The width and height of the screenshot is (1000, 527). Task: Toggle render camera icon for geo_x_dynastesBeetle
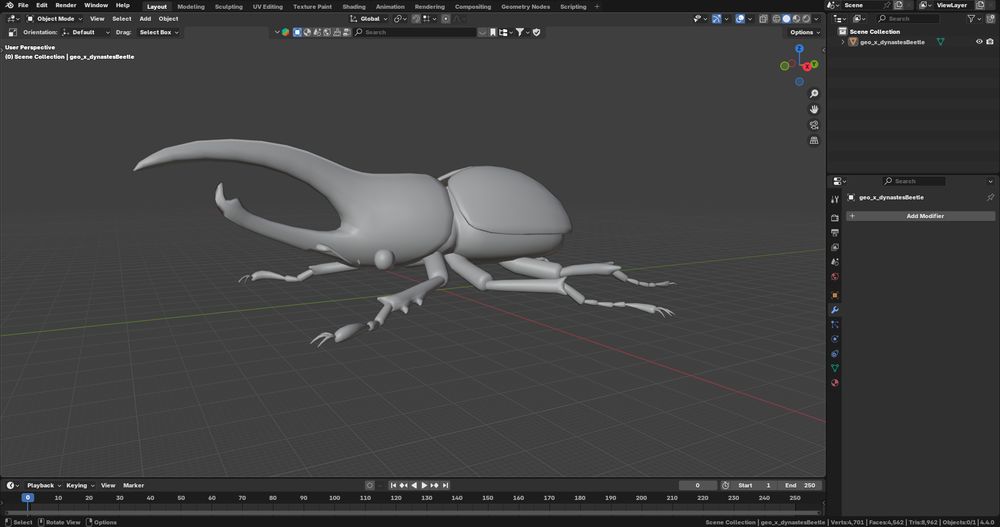(x=990, y=42)
